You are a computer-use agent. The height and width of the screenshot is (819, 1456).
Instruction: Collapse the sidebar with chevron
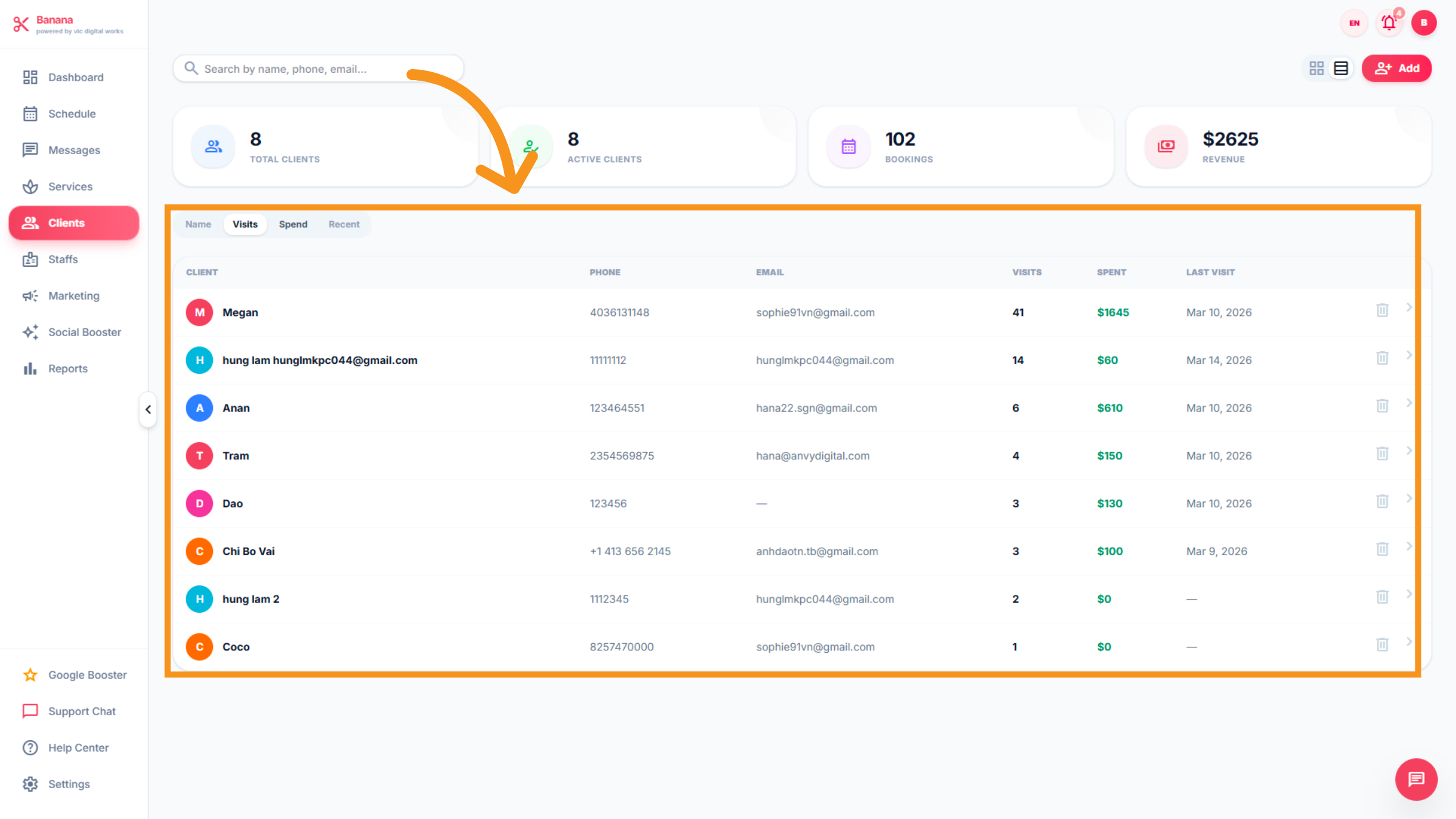[x=148, y=409]
